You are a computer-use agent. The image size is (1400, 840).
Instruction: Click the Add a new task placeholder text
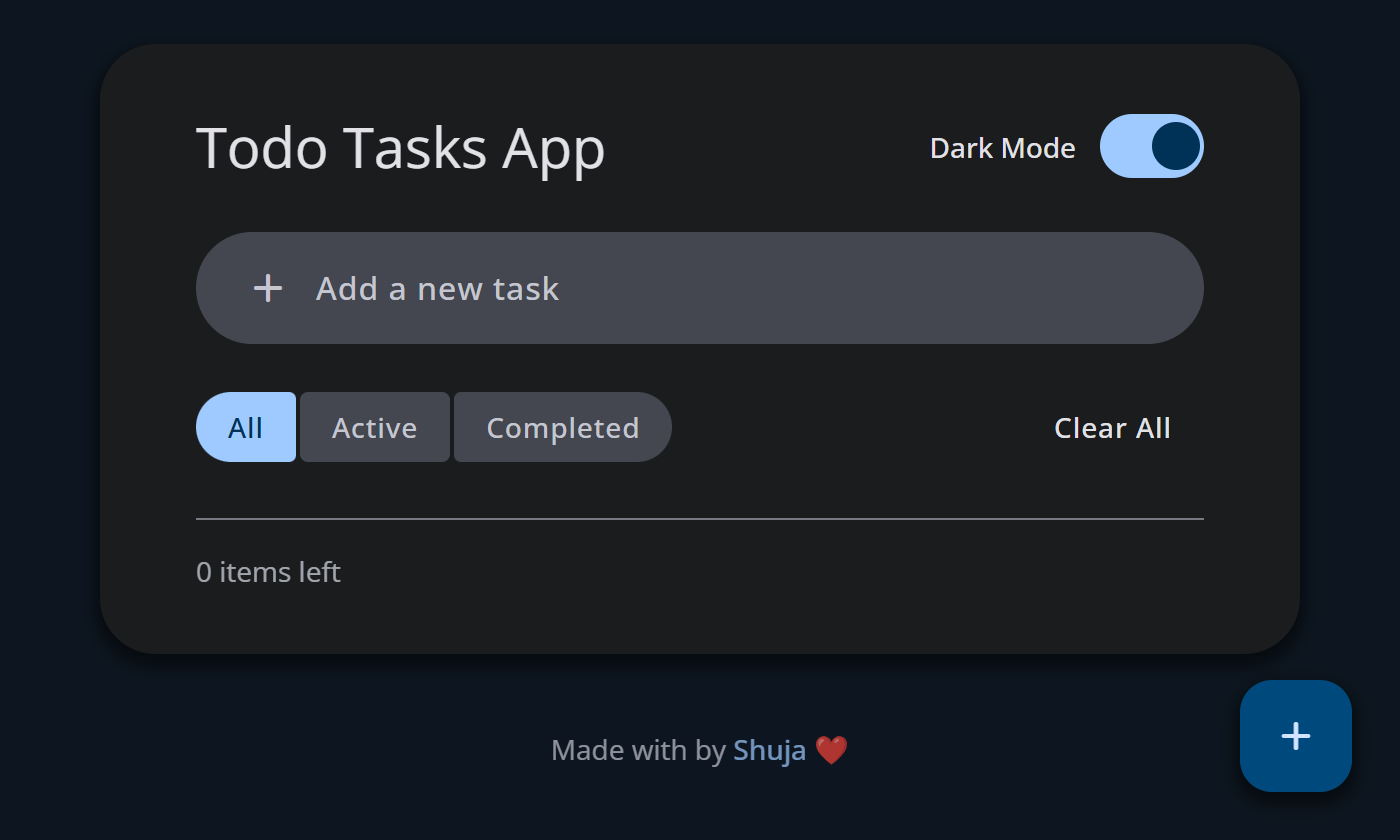pos(437,289)
